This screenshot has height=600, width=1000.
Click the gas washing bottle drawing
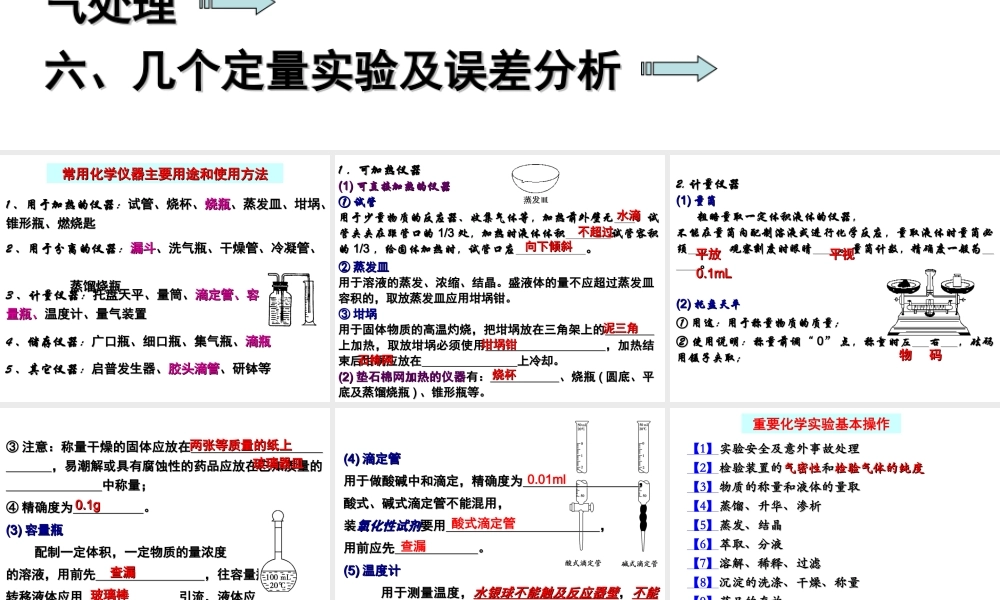coord(292,299)
